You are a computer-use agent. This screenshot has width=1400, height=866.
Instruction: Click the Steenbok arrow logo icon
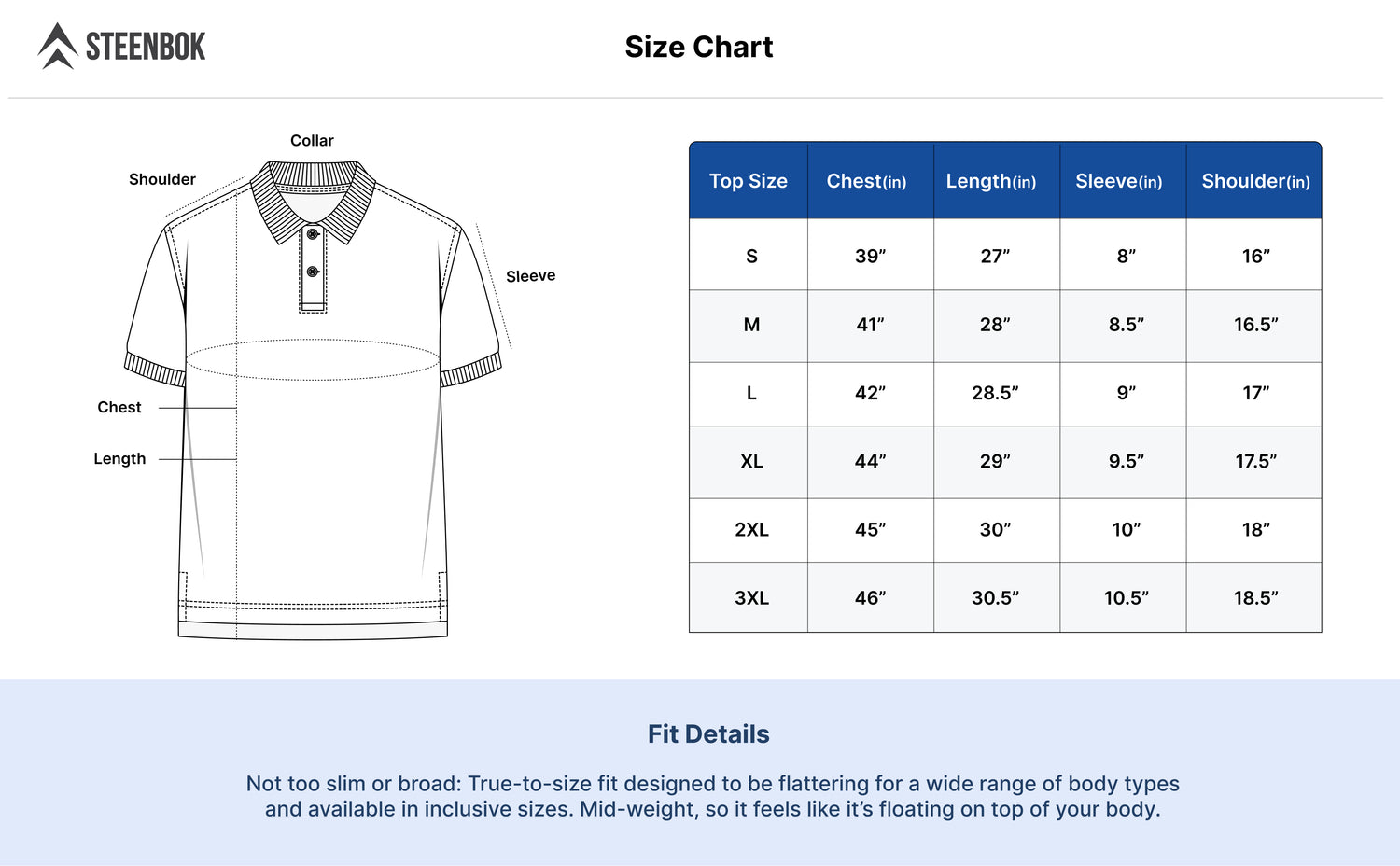[58, 46]
